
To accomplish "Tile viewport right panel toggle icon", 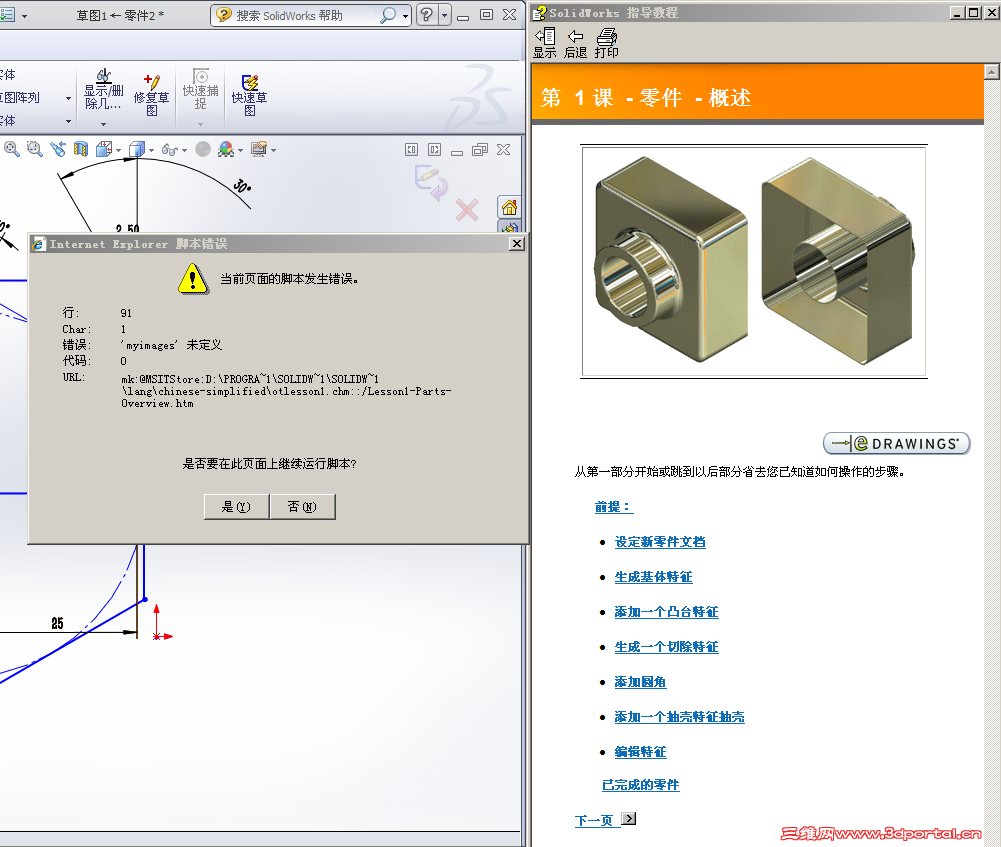I will tap(434, 149).
